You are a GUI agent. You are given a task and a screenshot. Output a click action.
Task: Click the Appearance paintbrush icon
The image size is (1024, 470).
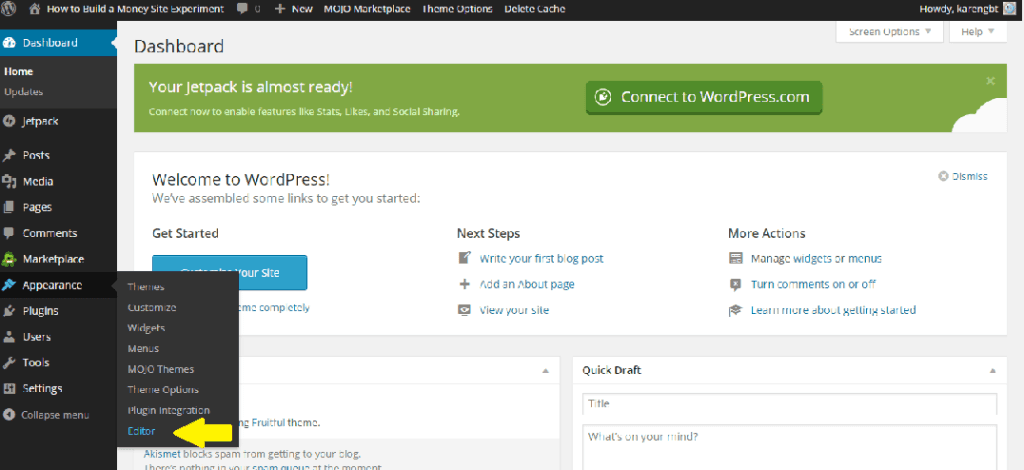click(9, 285)
